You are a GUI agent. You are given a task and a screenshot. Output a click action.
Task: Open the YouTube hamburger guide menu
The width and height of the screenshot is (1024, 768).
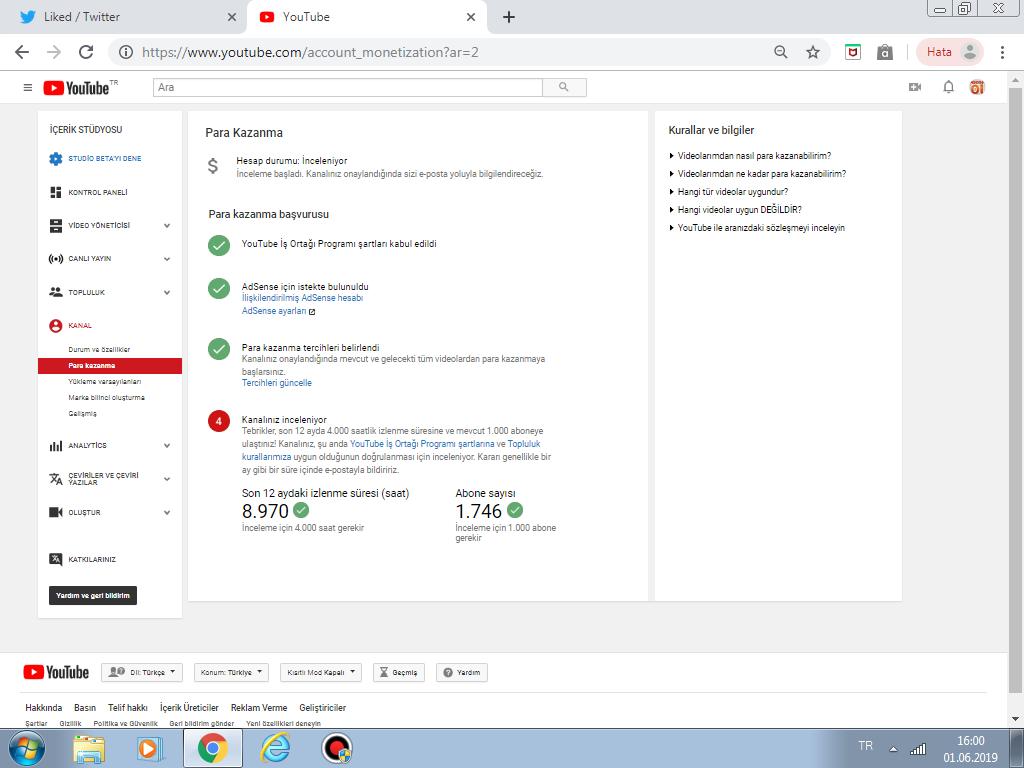click(27, 88)
